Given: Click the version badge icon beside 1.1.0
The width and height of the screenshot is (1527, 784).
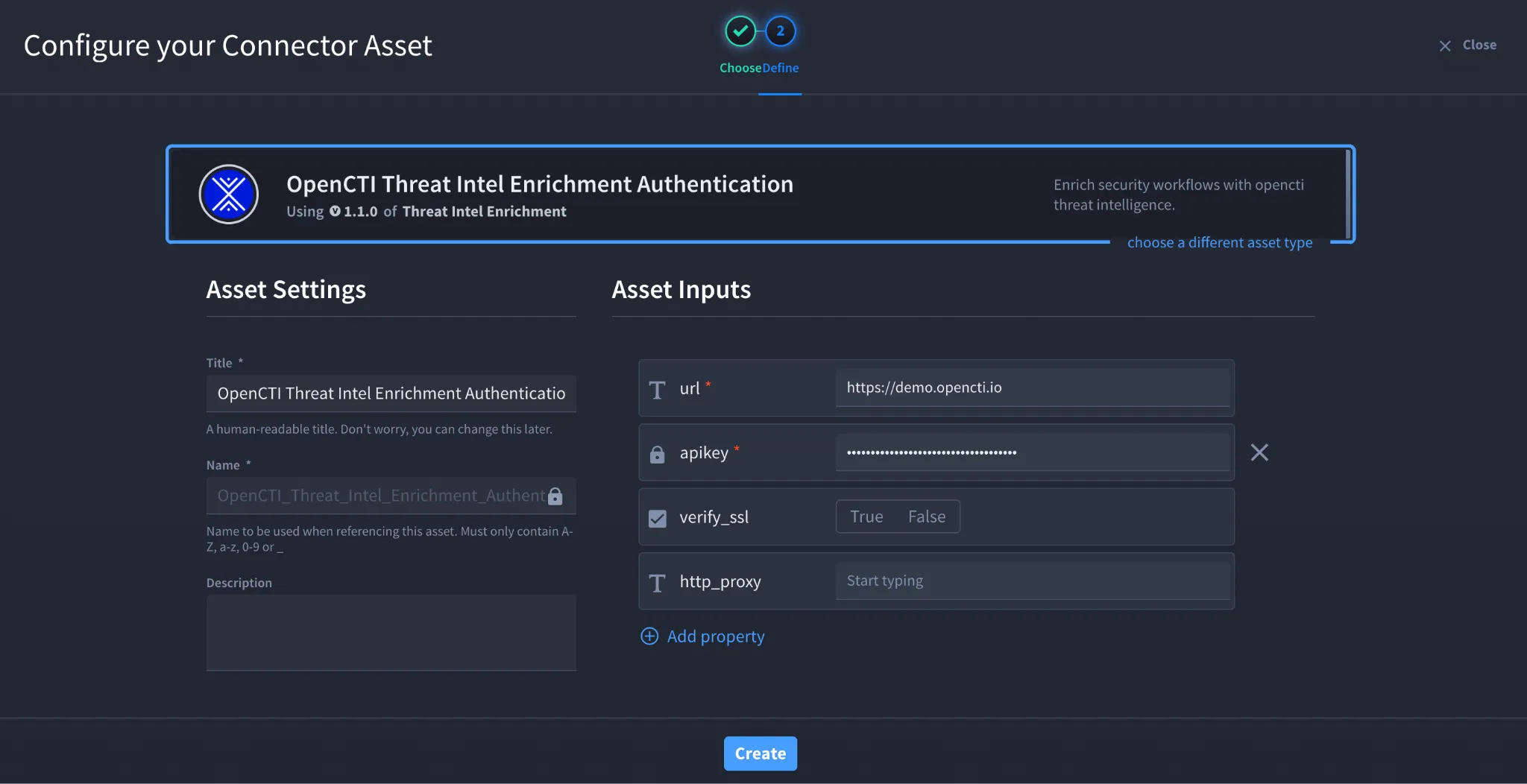Looking at the screenshot, I should coord(335,211).
